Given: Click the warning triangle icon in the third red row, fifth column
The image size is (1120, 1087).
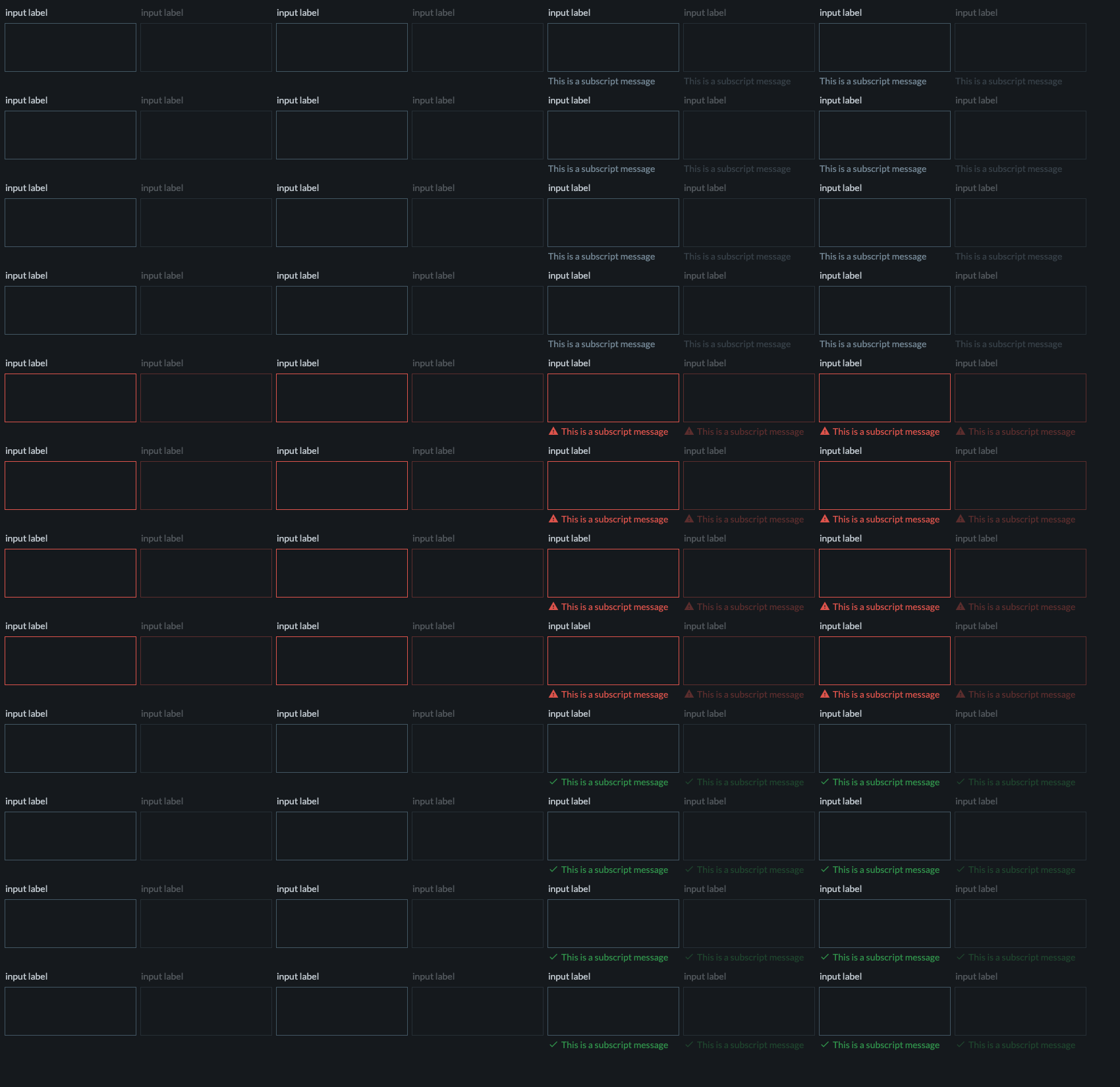Looking at the screenshot, I should click(x=553, y=607).
